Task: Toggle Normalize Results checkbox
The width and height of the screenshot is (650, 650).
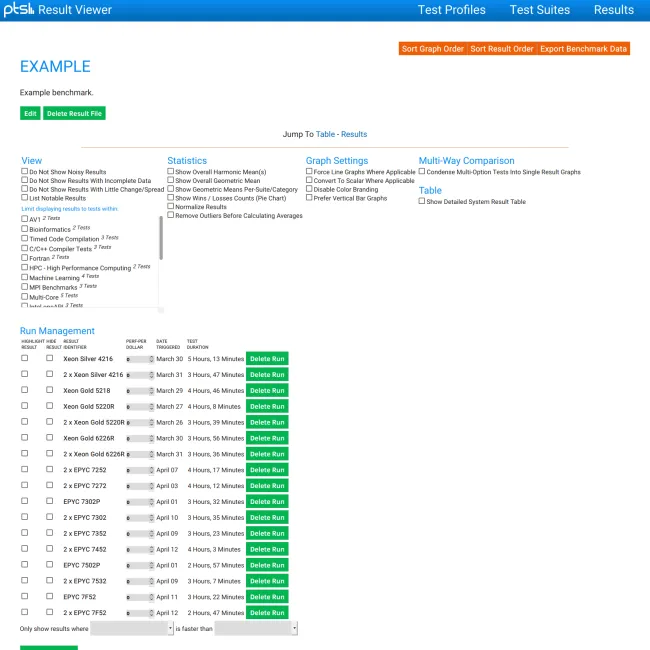Action: coord(170,206)
